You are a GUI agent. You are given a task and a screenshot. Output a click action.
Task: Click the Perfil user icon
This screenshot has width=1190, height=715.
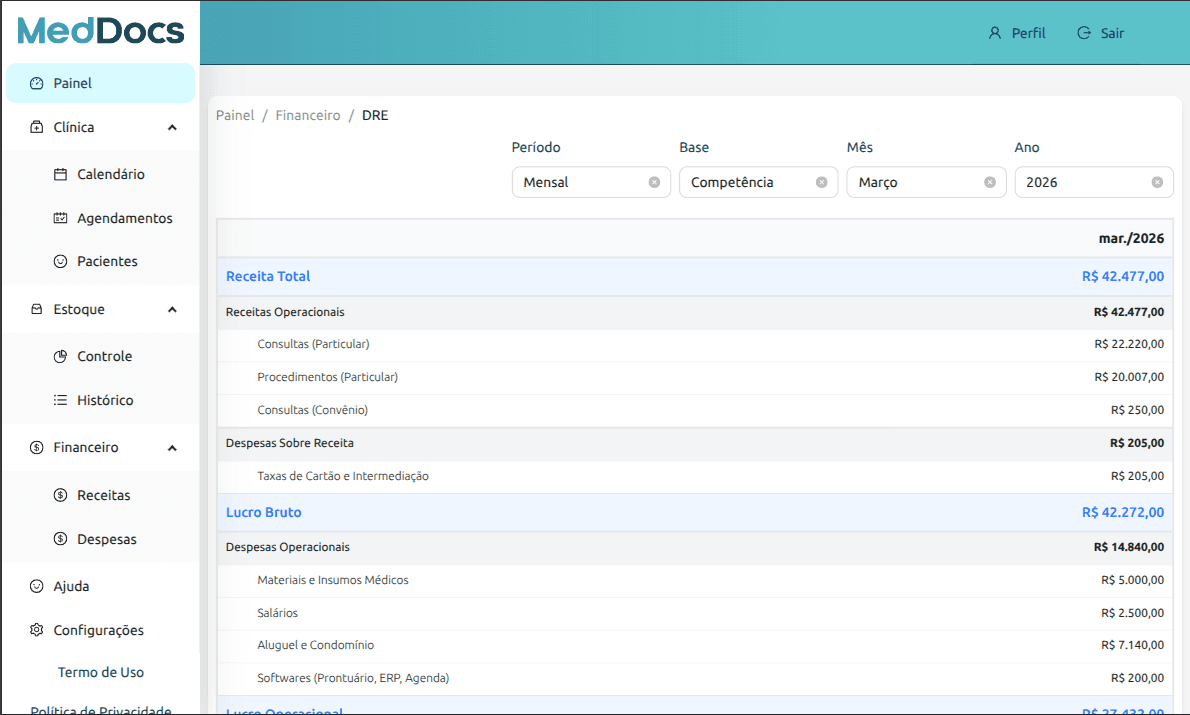pyautogui.click(x=994, y=33)
